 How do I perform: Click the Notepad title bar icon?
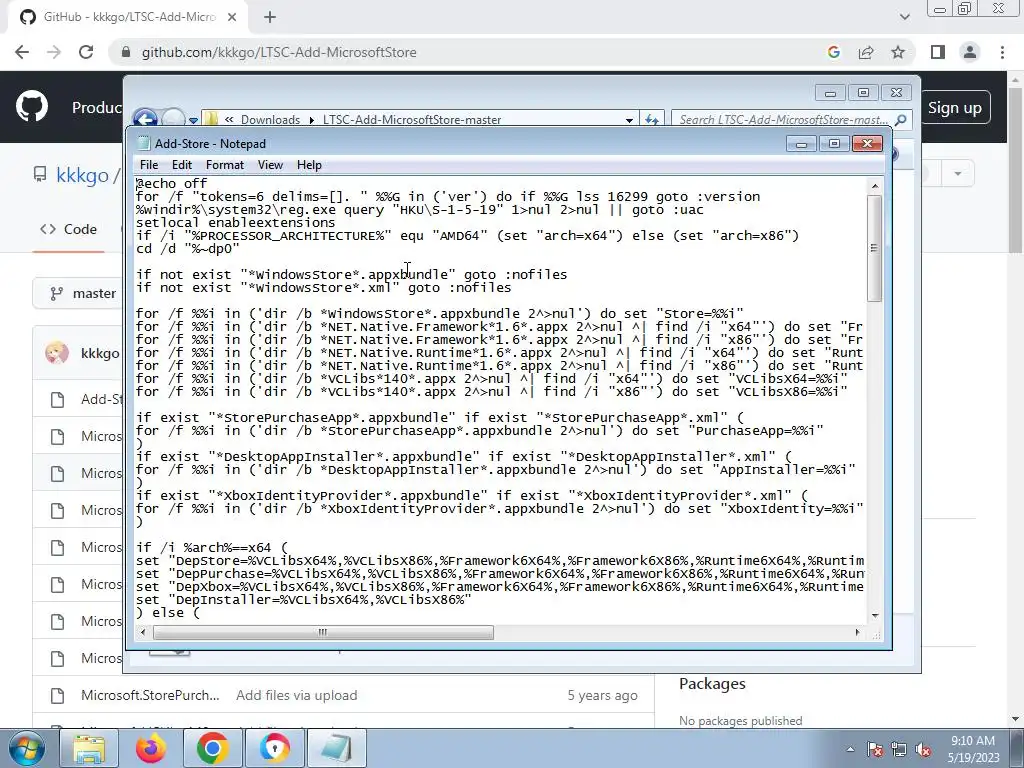click(x=144, y=144)
